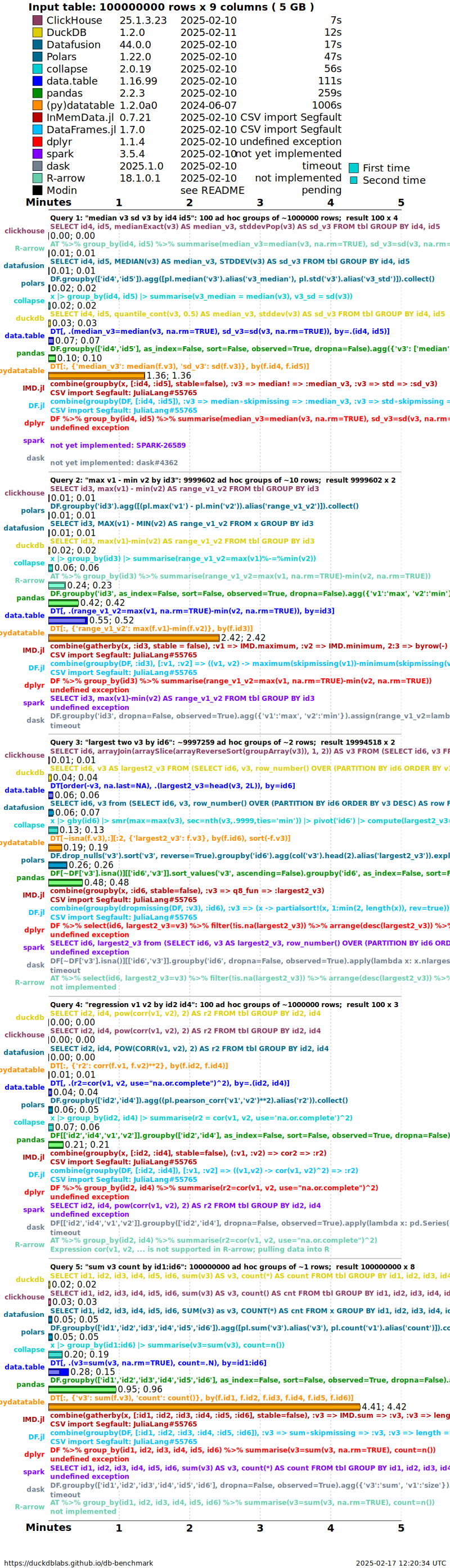This screenshot has height=1568, width=450.
Task: Click the spark version "3.5.4"
Action: (x=132, y=154)
